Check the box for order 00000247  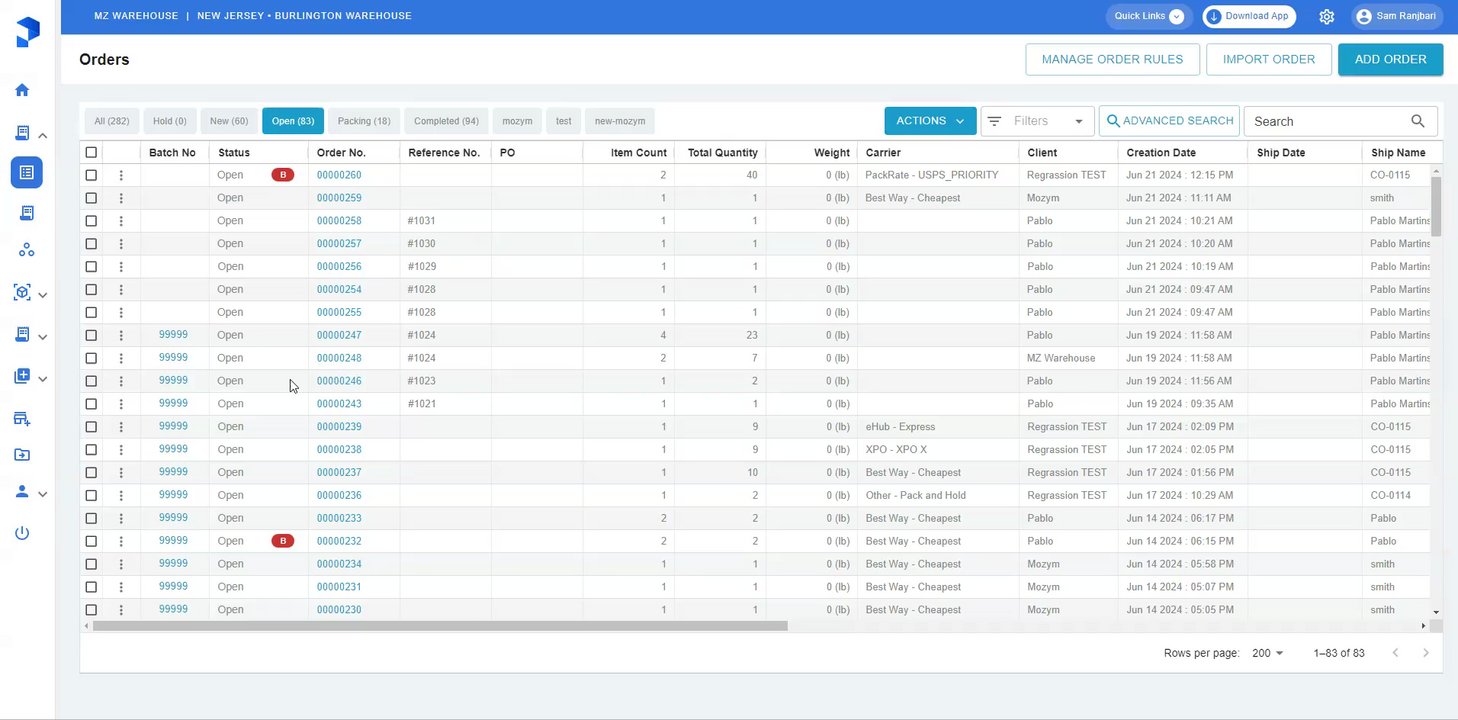[91, 335]
